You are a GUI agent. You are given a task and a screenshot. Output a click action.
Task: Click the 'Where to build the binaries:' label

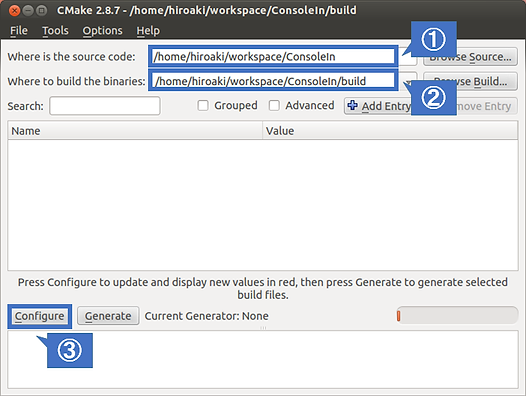76,81
